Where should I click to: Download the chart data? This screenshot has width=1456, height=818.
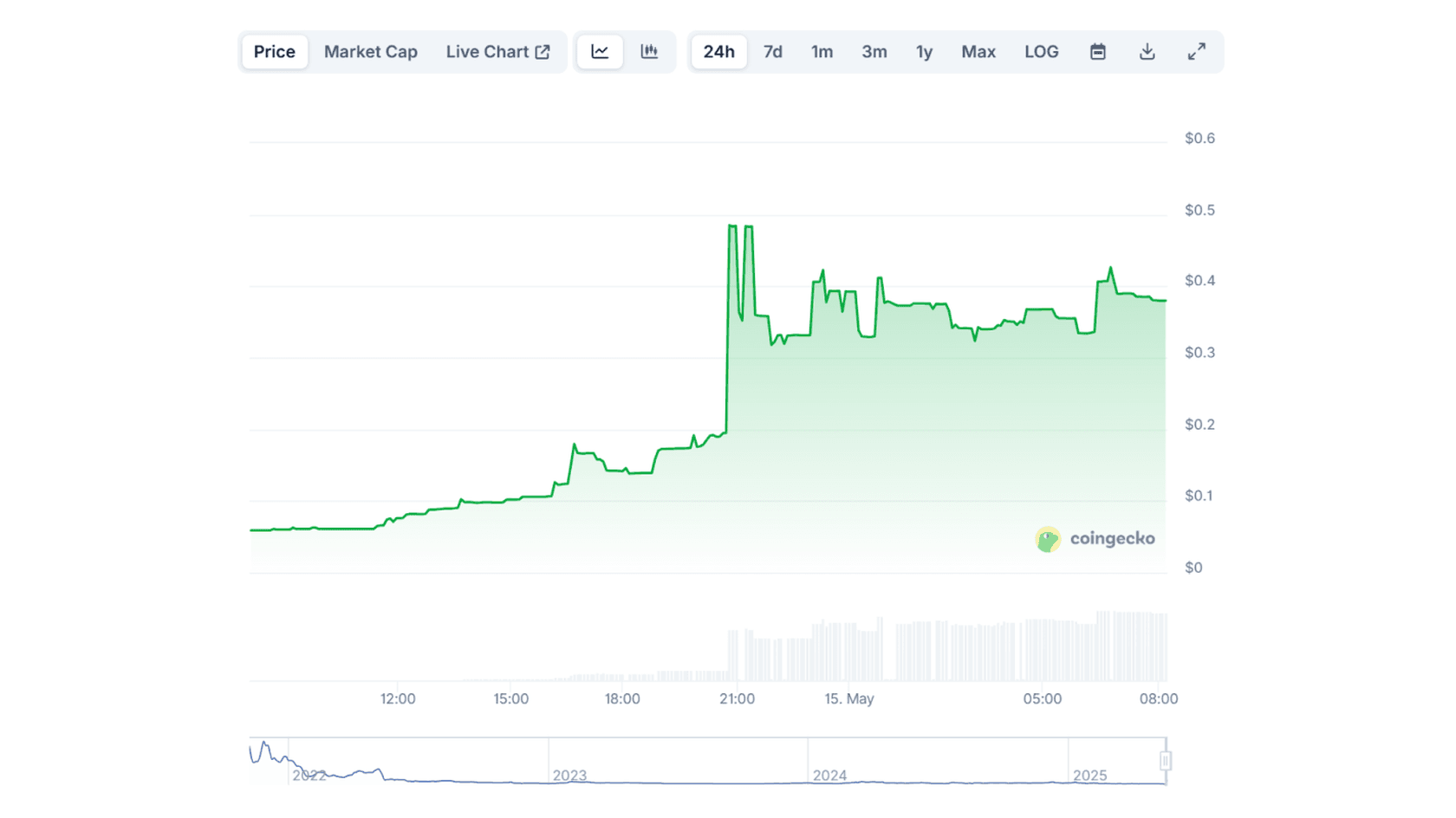pyautogui.click(x=1147, y=52)
